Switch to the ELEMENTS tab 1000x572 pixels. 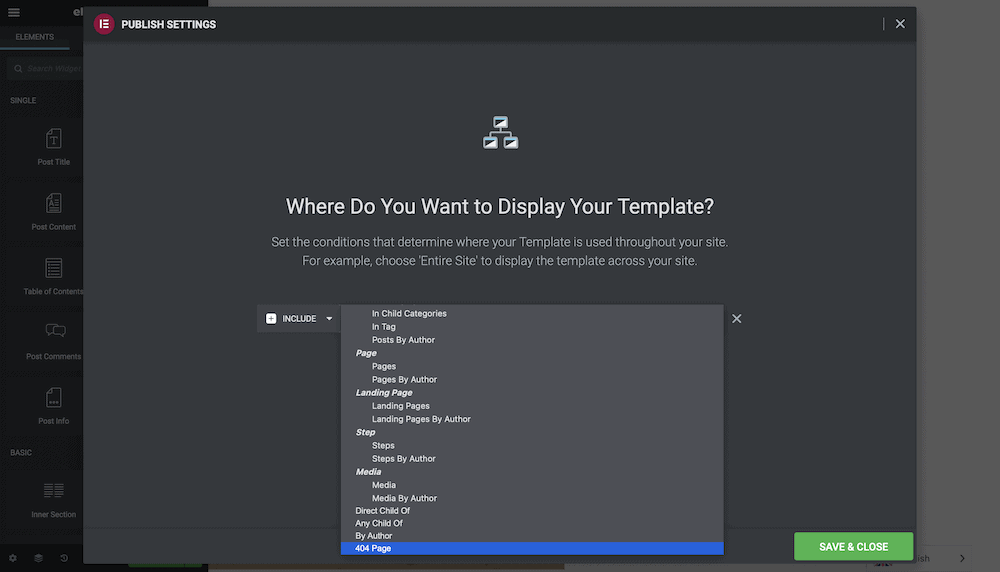34,37
